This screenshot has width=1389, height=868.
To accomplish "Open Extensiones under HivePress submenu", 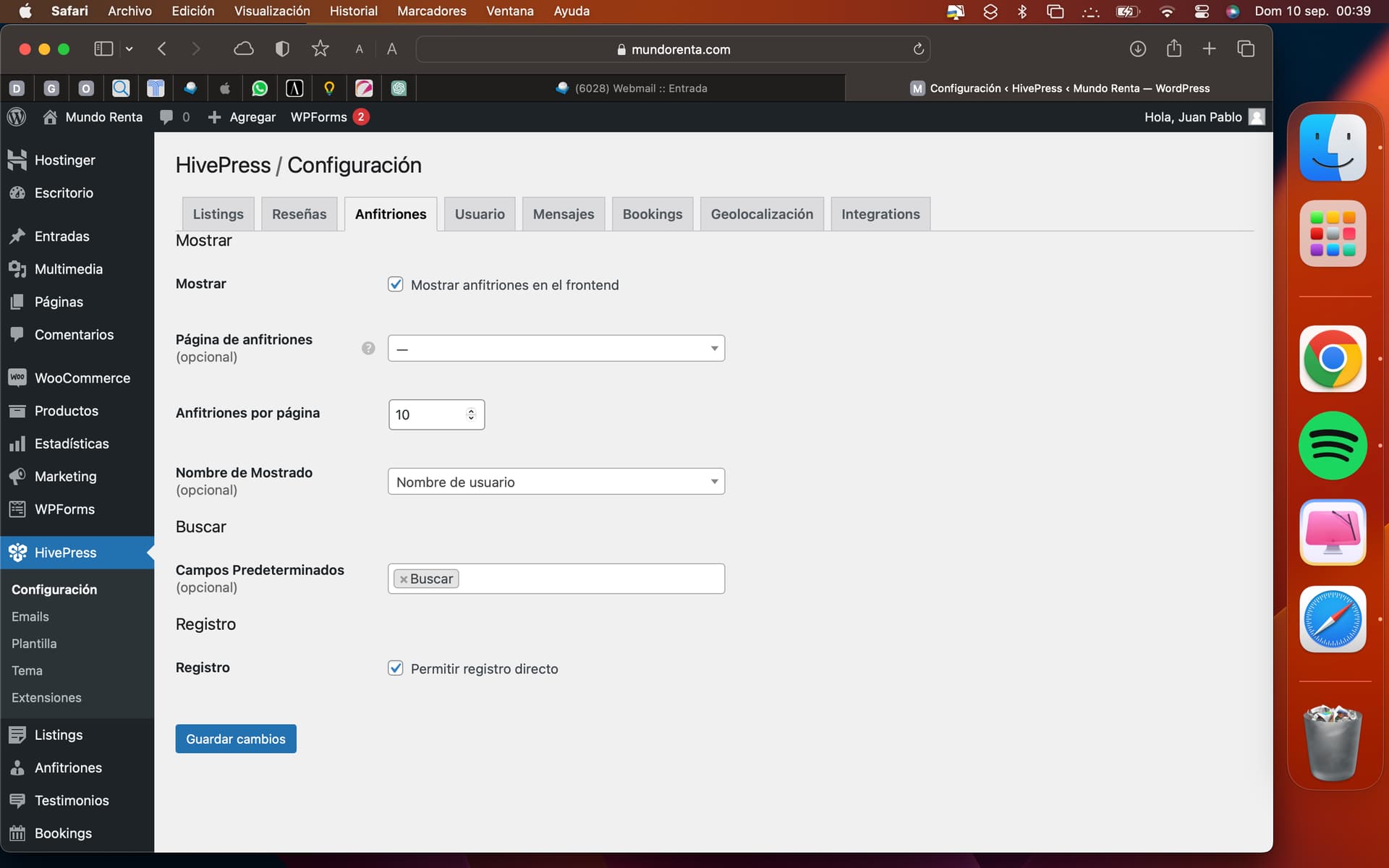I will [46, 697].
